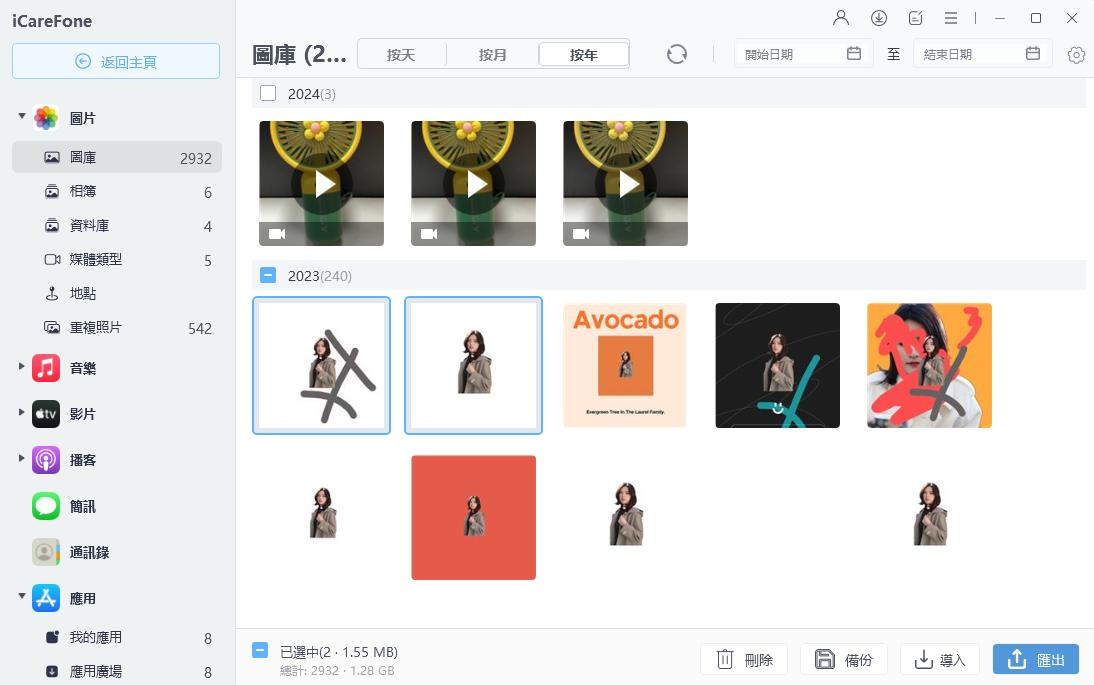Toggle the select-all checkbox beside 已選中
Screen dimensions: 1094x685
point(260,651)
